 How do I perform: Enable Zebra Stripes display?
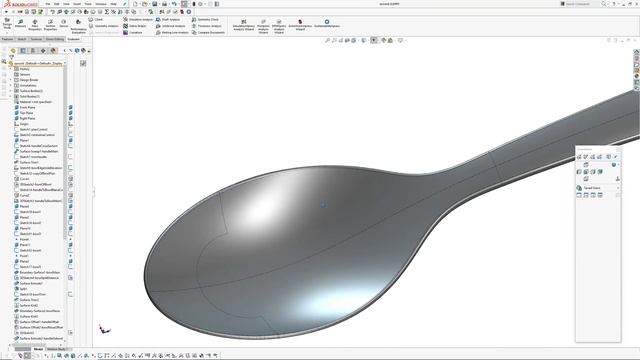pyautogui.click(x=135, y=26)
